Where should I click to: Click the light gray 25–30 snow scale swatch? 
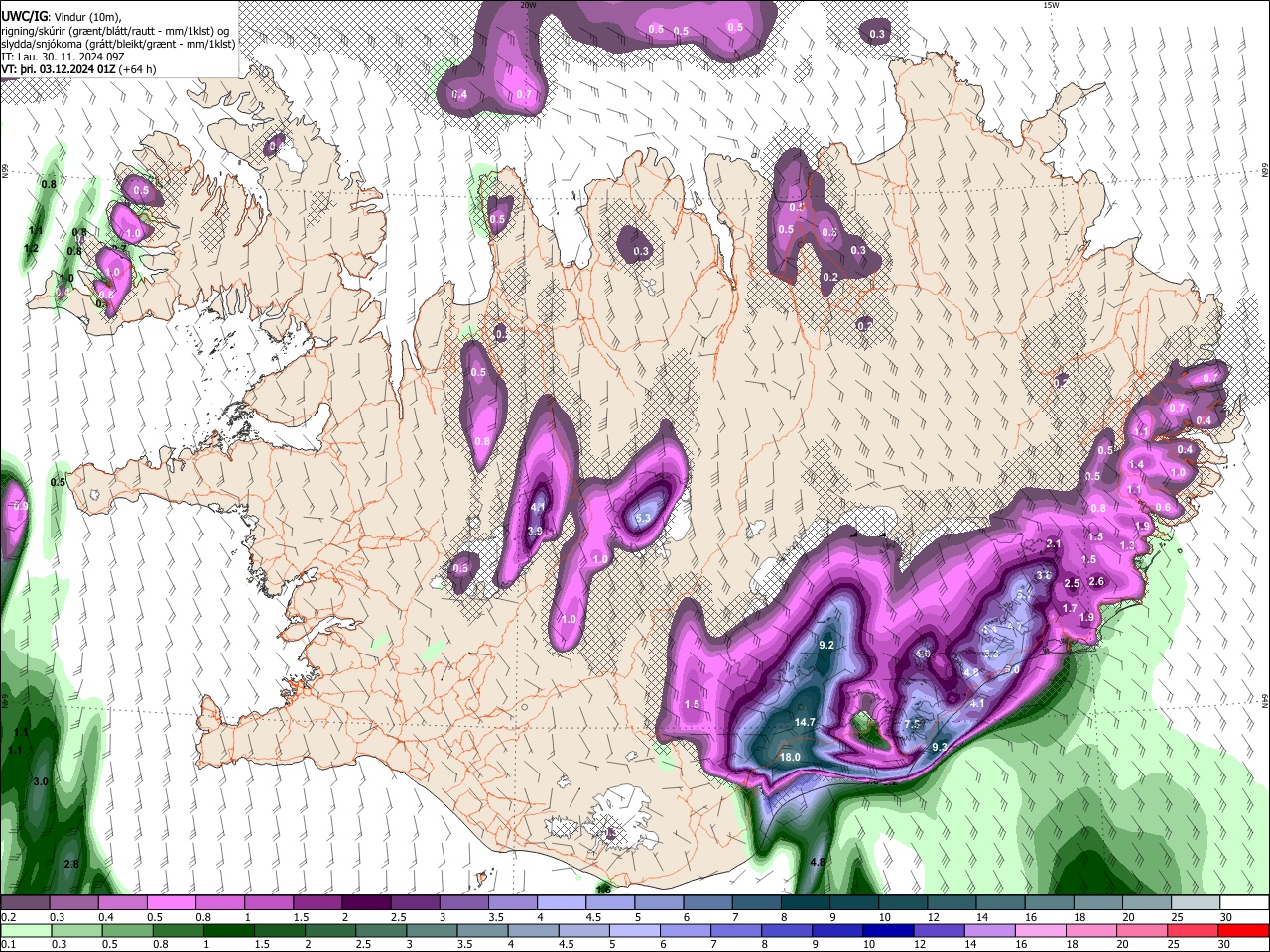tap(1197, 903)
